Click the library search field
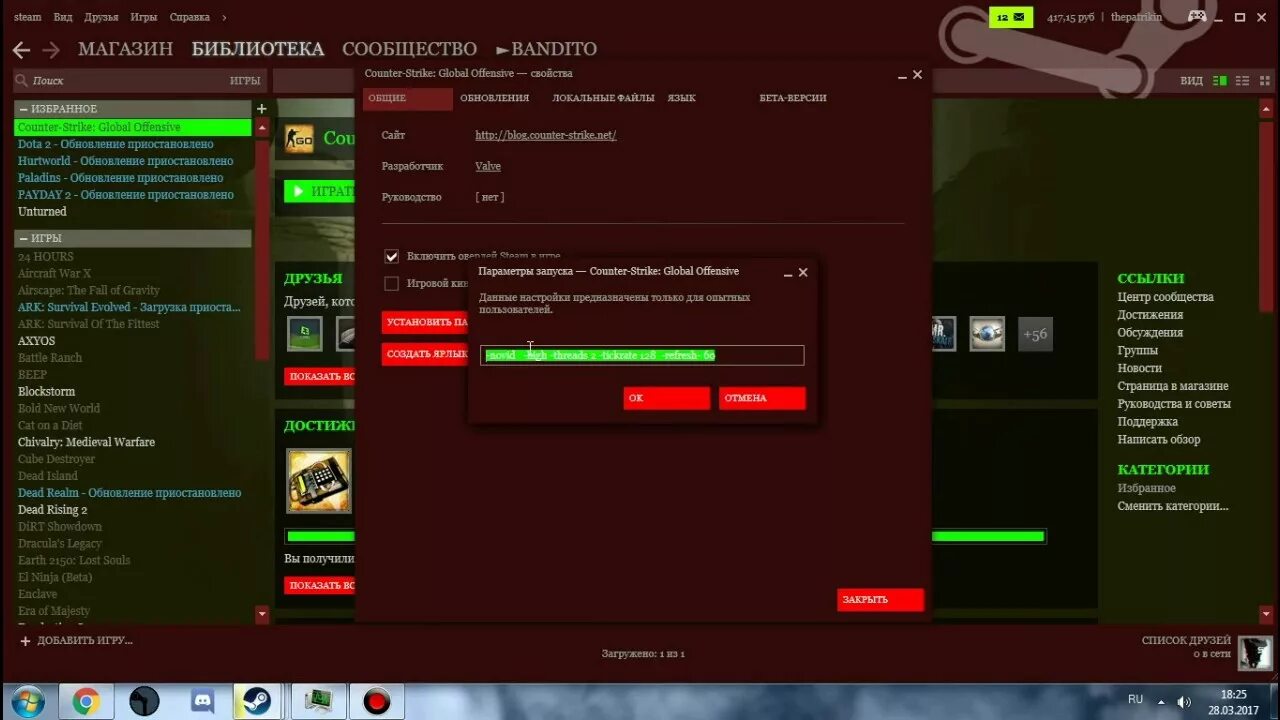Viewport: 1280px width, 720px height. 122,81
